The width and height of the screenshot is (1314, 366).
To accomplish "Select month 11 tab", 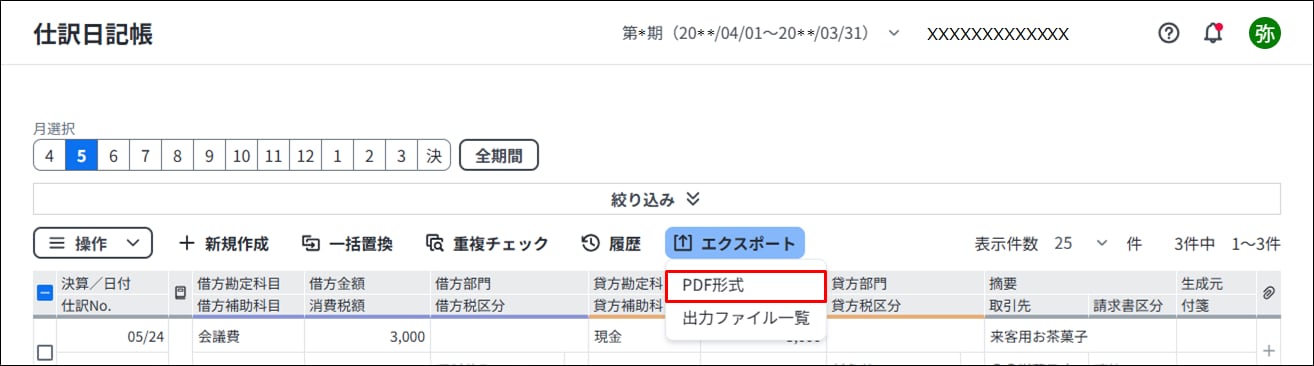I will click(273, 156).
